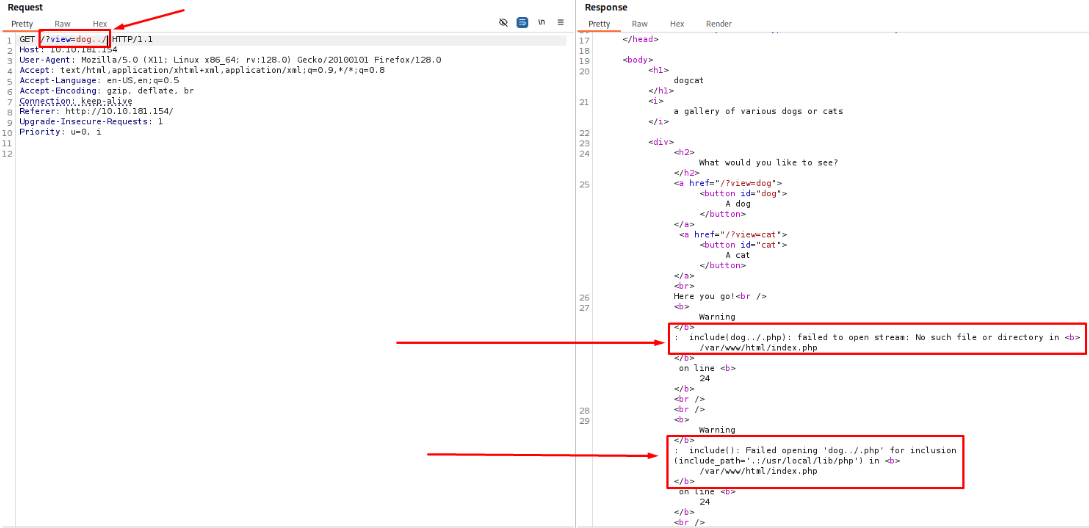Click the Upgrade-Insecure-Requests header line
This screenshot has width=1089, height=528.
coord(91,122)
